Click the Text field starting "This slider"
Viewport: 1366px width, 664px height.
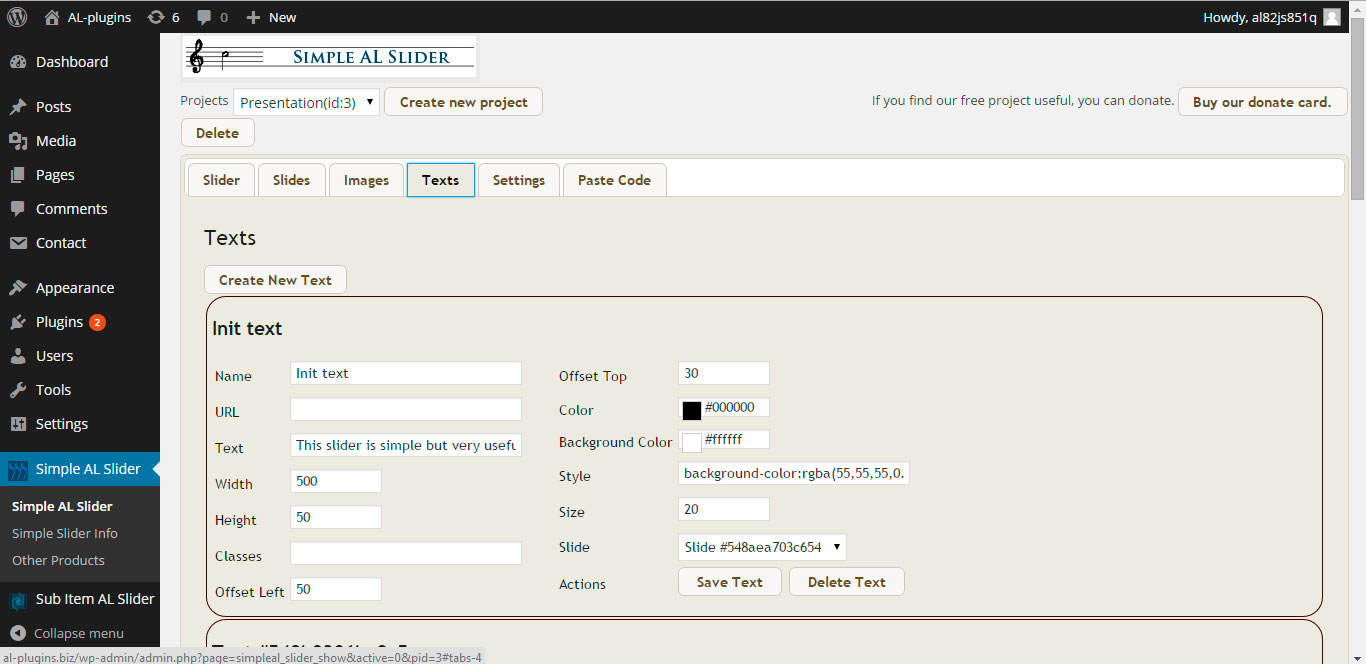[406, 445]
